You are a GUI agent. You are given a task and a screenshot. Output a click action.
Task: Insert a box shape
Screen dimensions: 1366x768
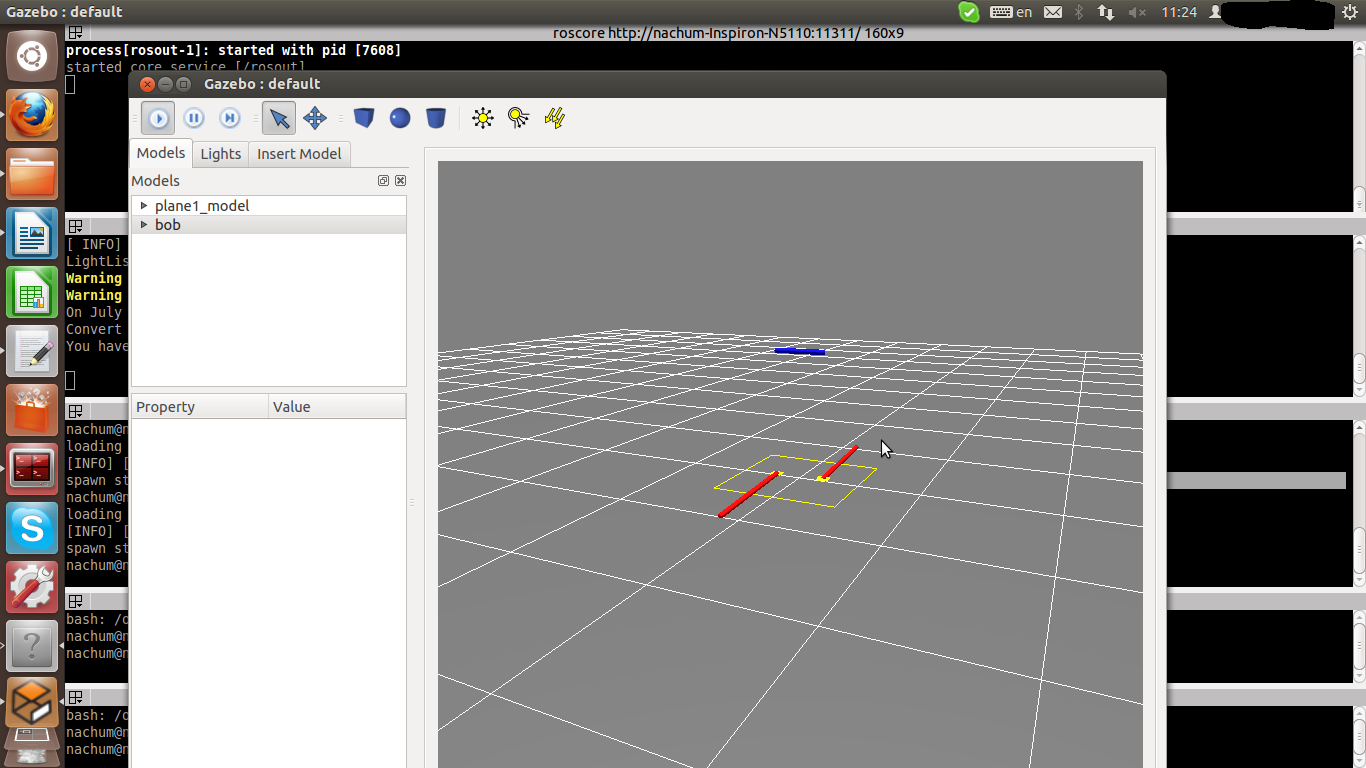(x=364, y=118)
